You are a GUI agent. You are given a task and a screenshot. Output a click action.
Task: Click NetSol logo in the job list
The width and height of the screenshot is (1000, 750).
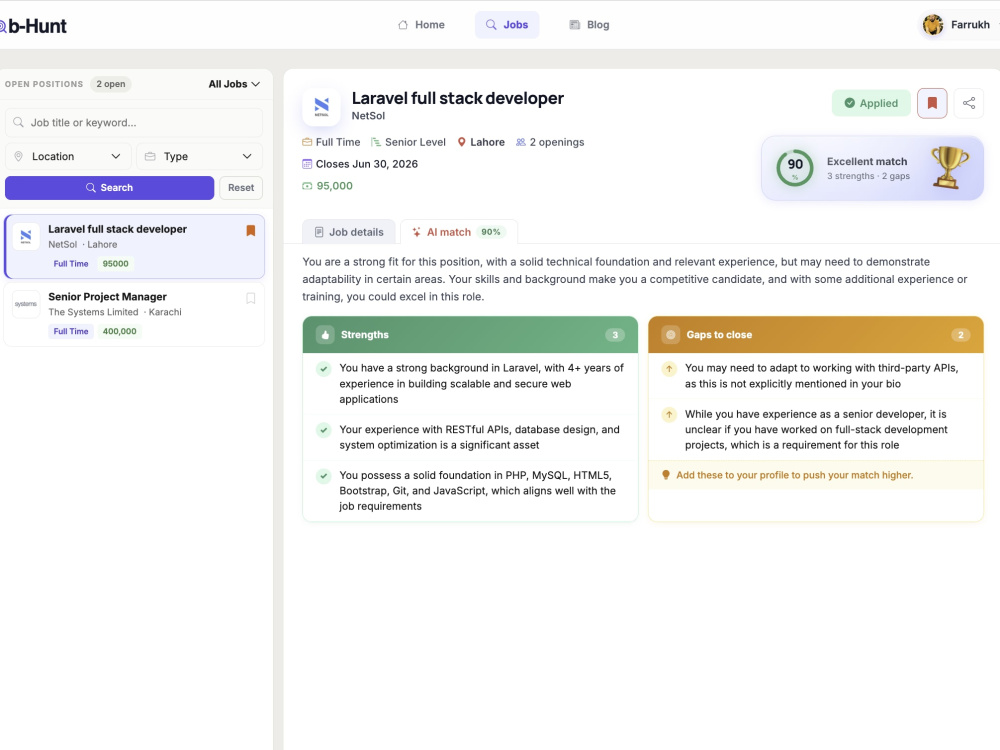[x=26, y=236]
